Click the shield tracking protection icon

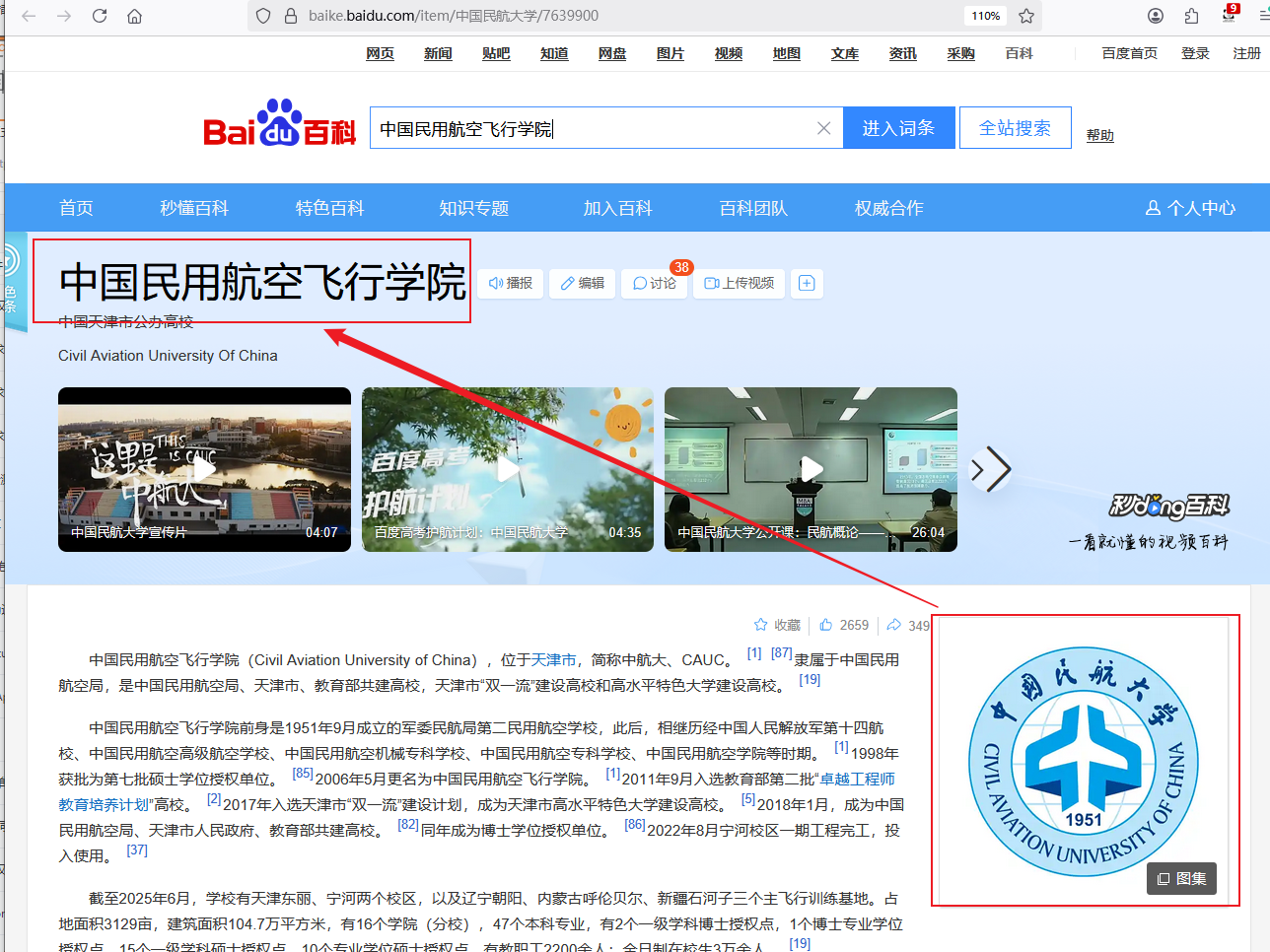click(x=263, y=16)
